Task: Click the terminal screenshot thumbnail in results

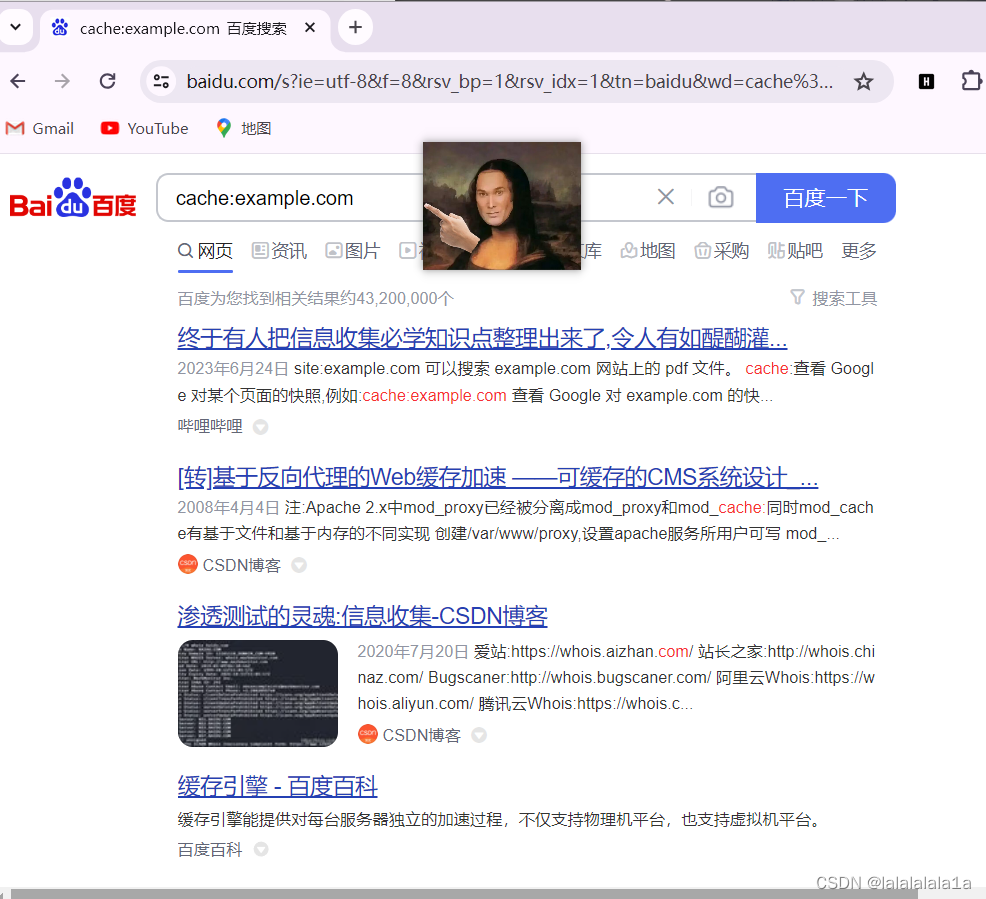Action: coord(257,693)
